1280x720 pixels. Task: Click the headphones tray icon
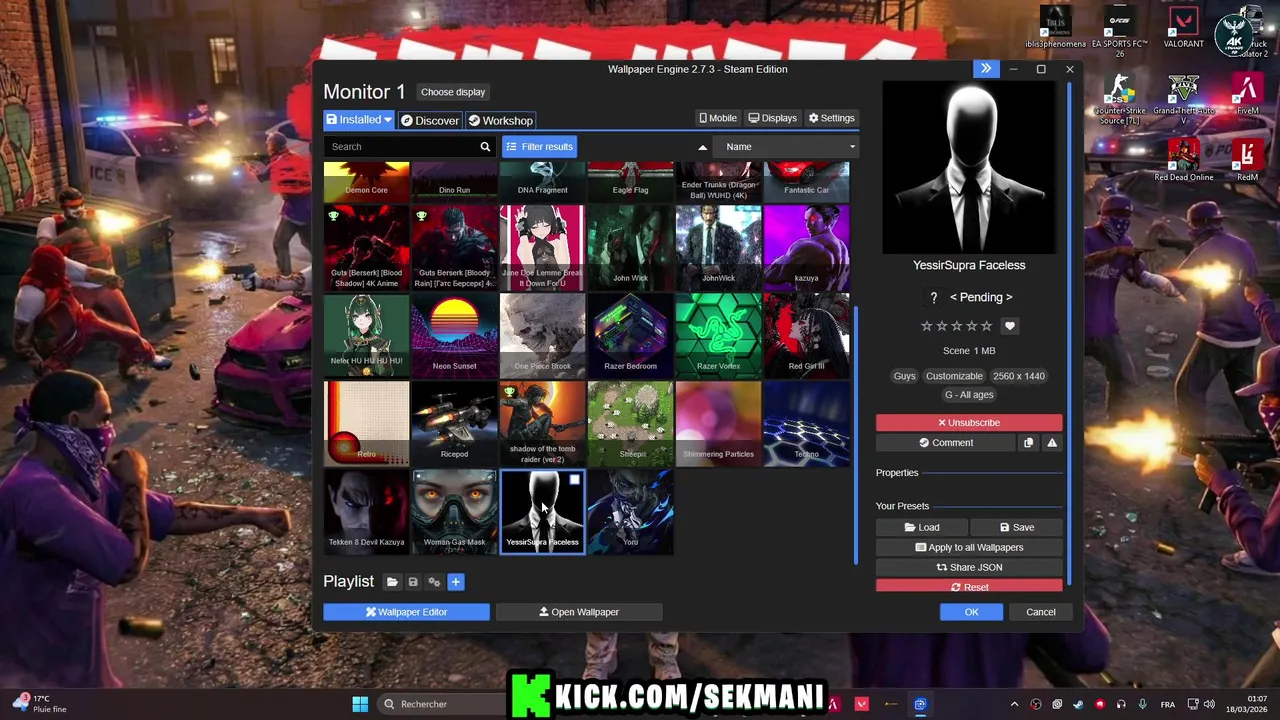coord(1121,705)
